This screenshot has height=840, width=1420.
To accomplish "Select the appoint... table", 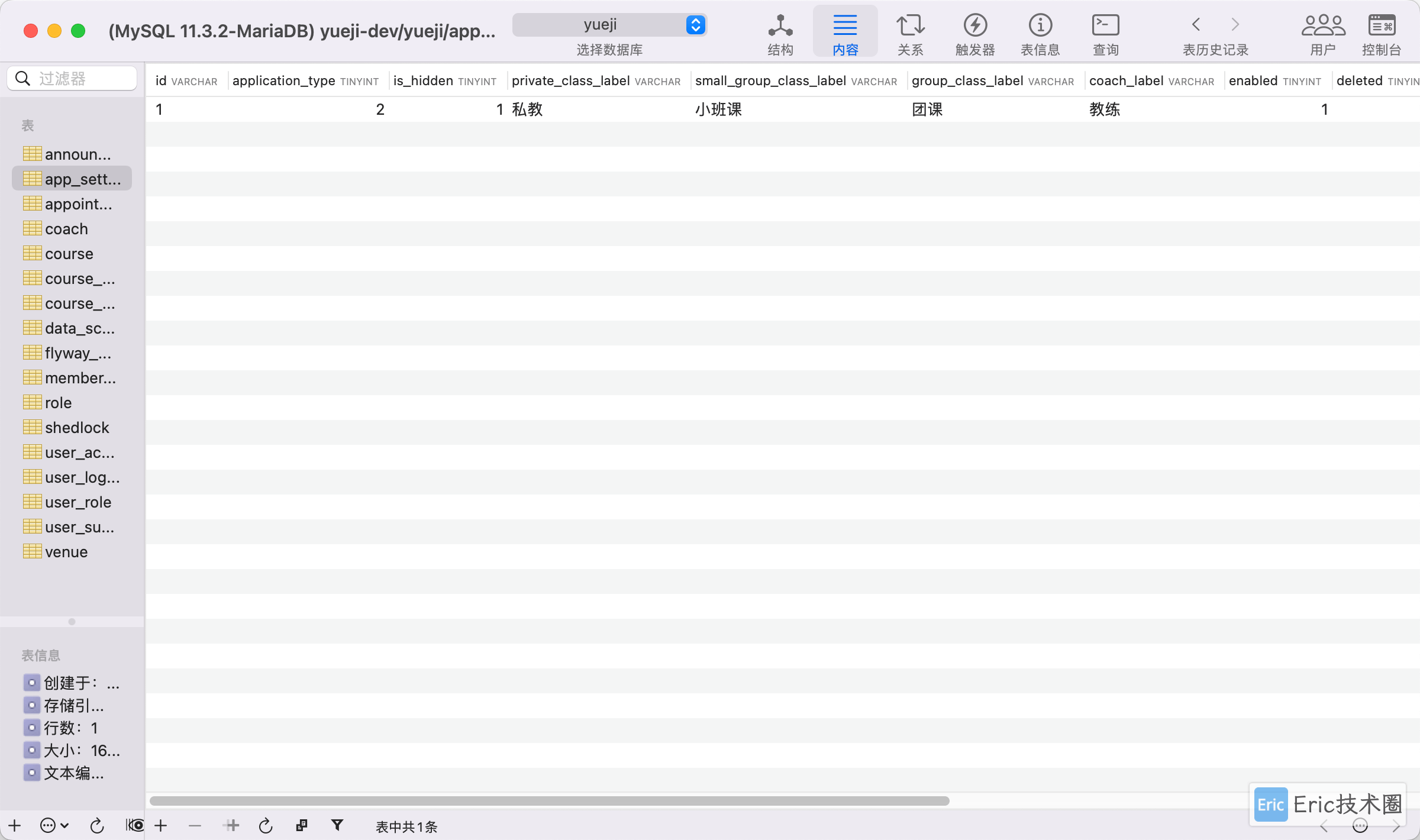I will 72,203.
